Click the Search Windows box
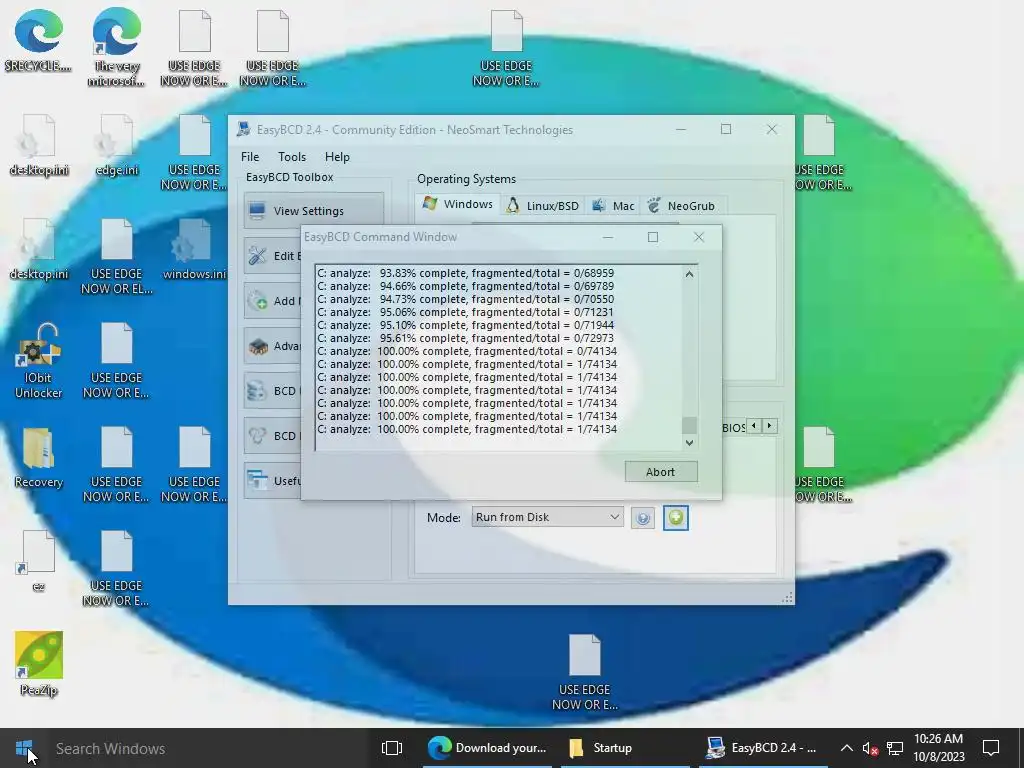 [x=209, y=748]
